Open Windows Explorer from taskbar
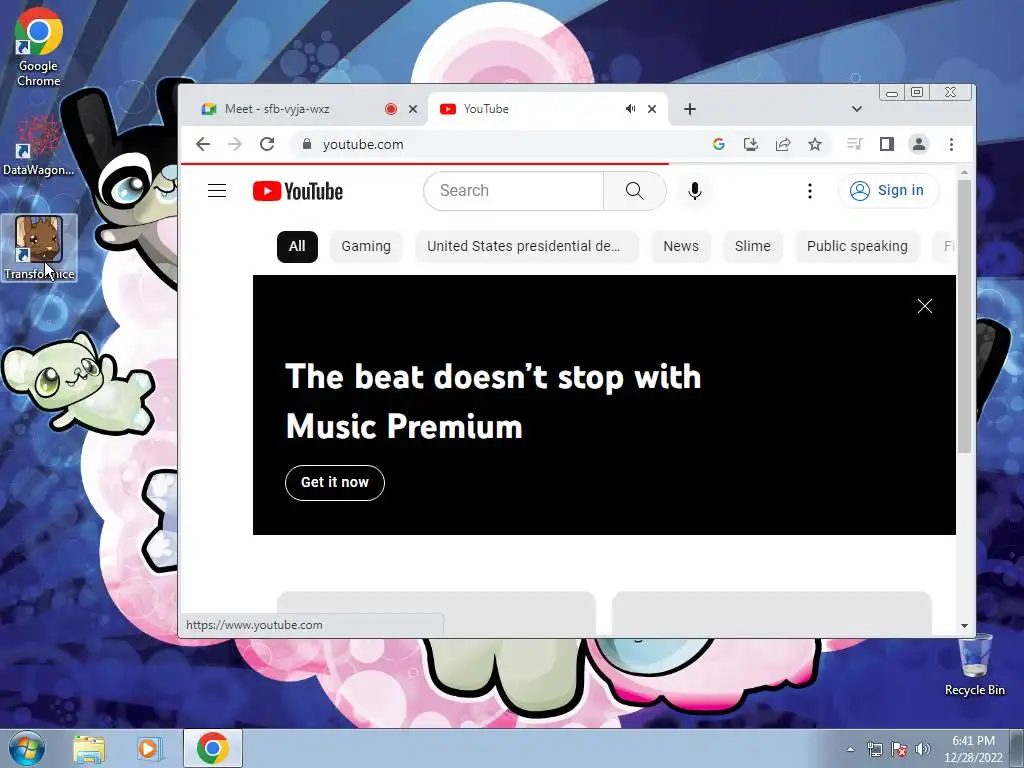Screen dimensions: 1024x768 point(89,748)
